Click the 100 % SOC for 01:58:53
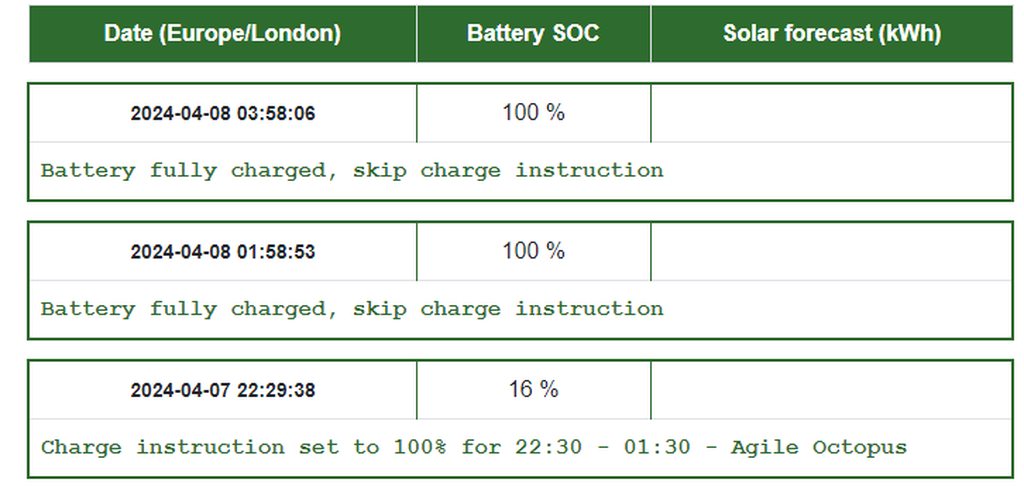 coord(533,250)
